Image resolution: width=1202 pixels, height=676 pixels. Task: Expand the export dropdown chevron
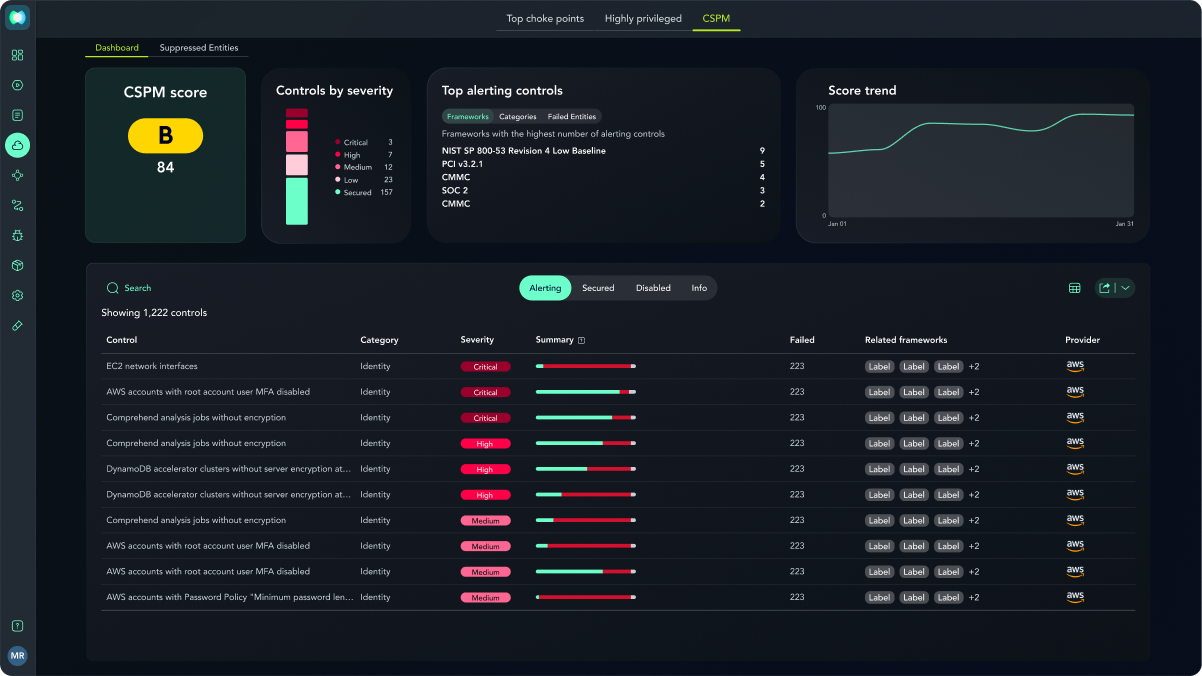pyautogui.click(x=1125, y=288)
